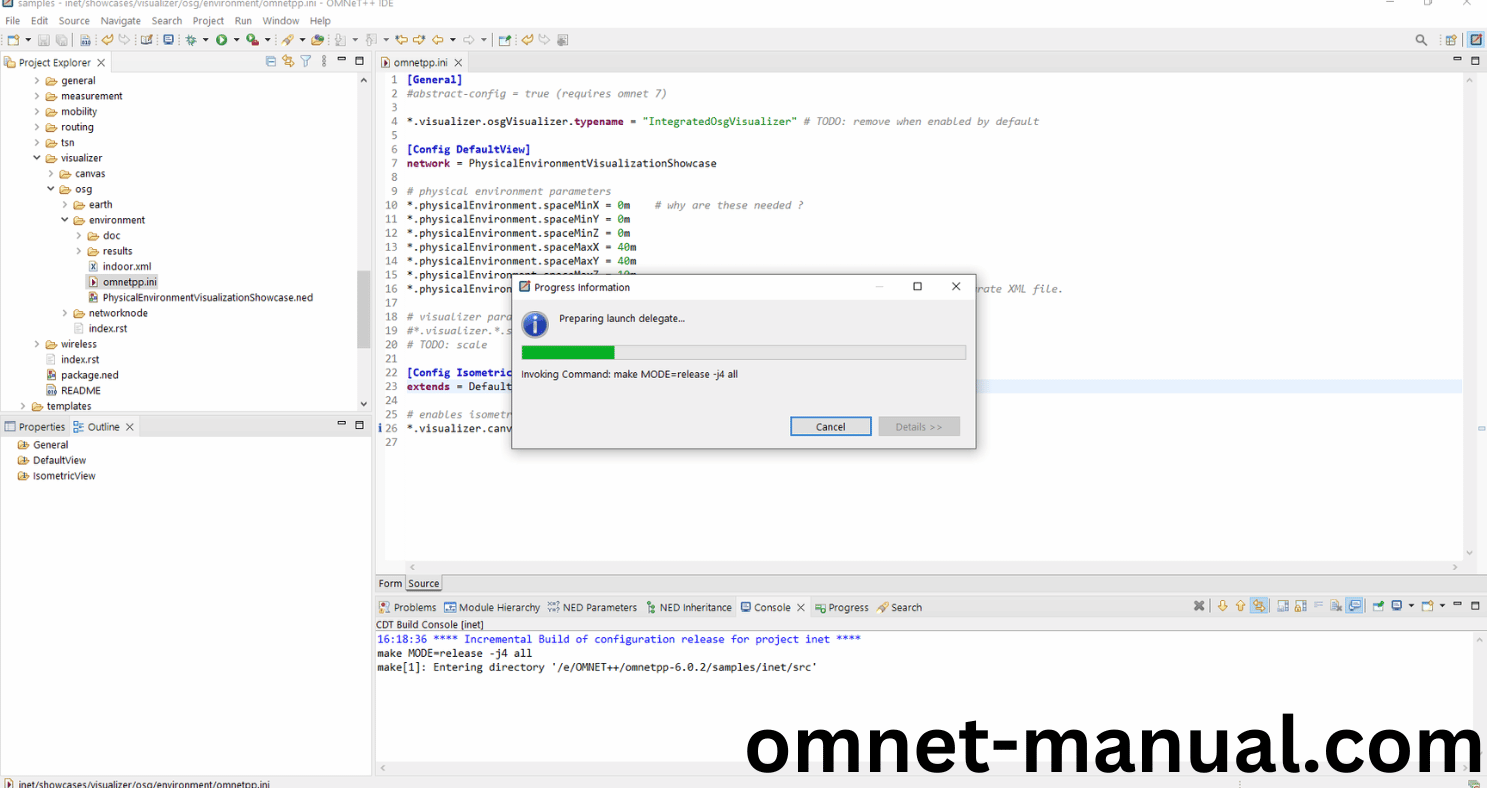The image size is (1487, 788).
Task: Collapse the visualizer folder
Action: (x=37, y=158)
